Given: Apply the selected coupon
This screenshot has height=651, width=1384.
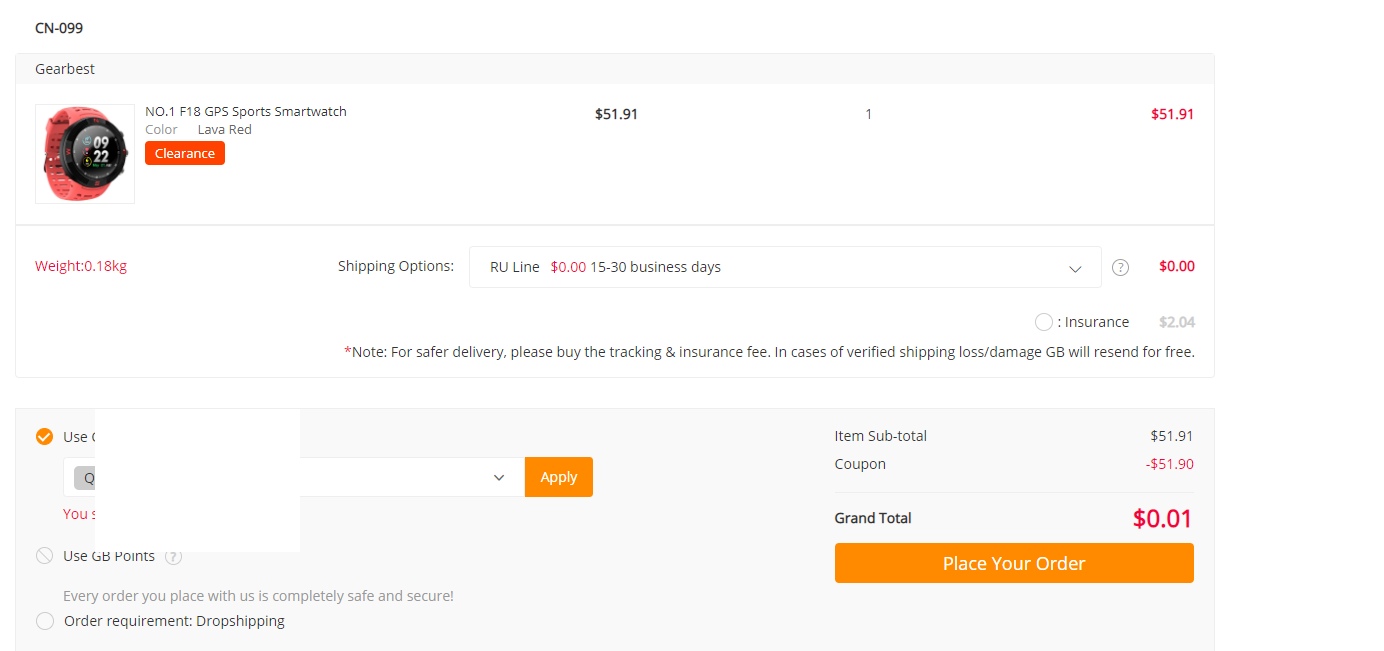Looking at the screenshot, I should (x=559, y=477).
